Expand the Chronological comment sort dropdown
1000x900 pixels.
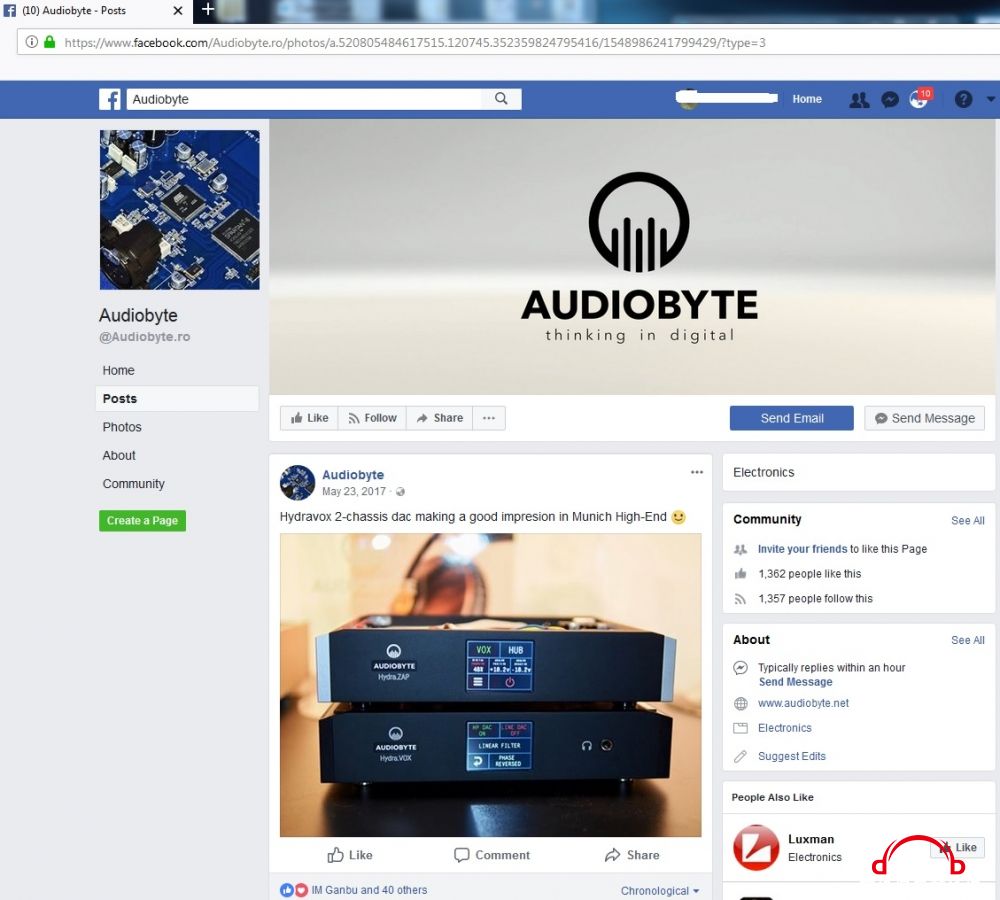[660, 890]
